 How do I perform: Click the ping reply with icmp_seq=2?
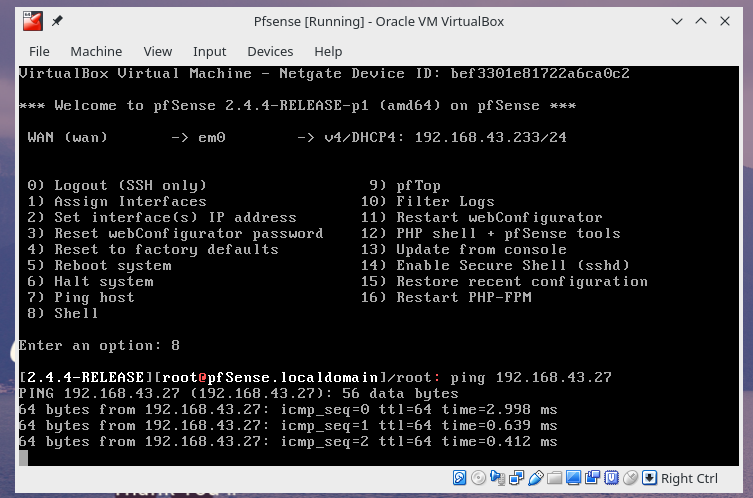point(288,441)
